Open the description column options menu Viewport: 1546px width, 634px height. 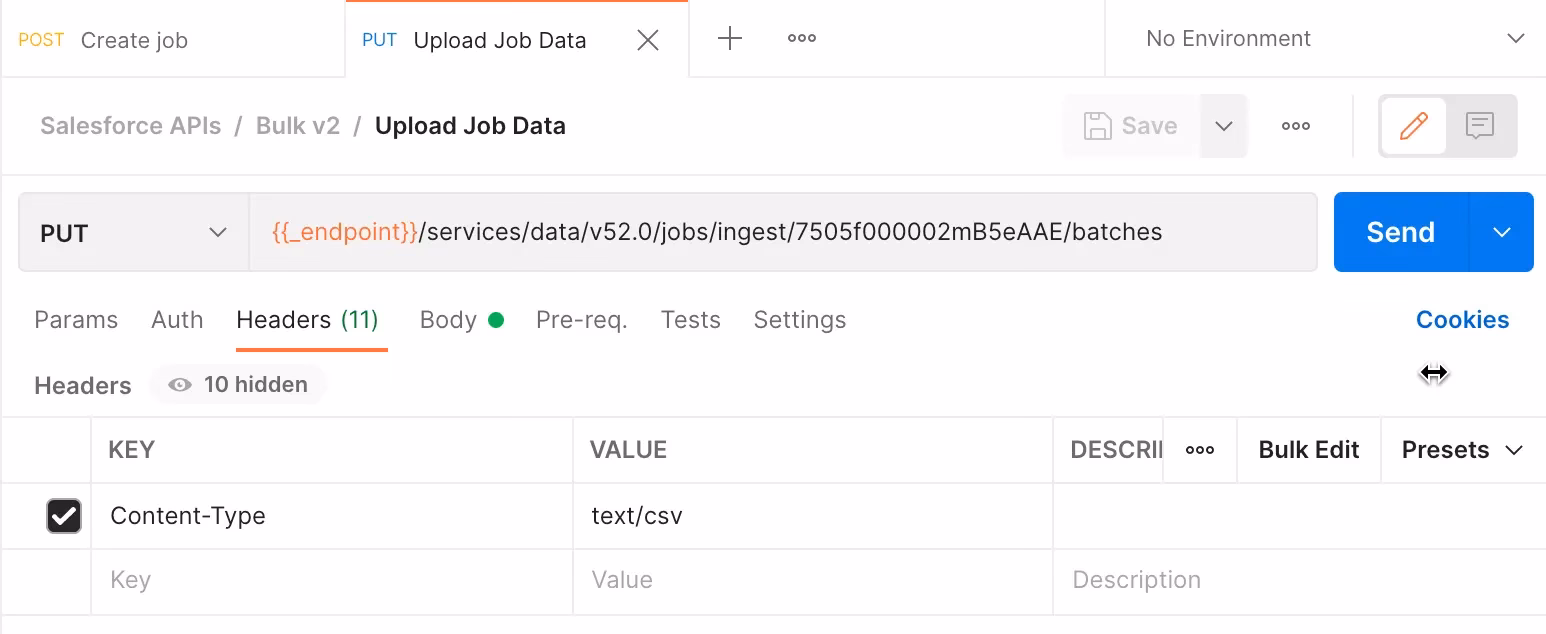tap(1199, 450)
